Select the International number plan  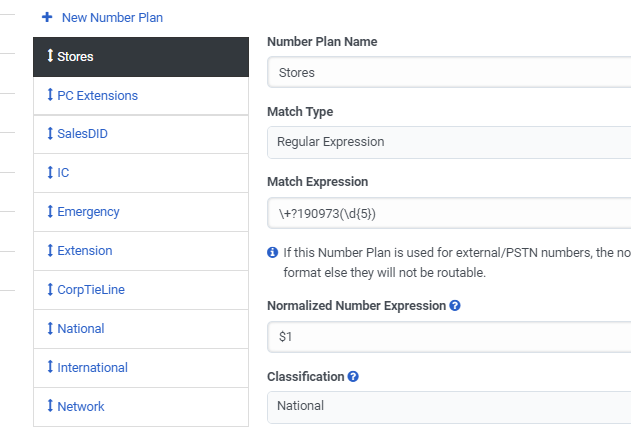point(93,368)
